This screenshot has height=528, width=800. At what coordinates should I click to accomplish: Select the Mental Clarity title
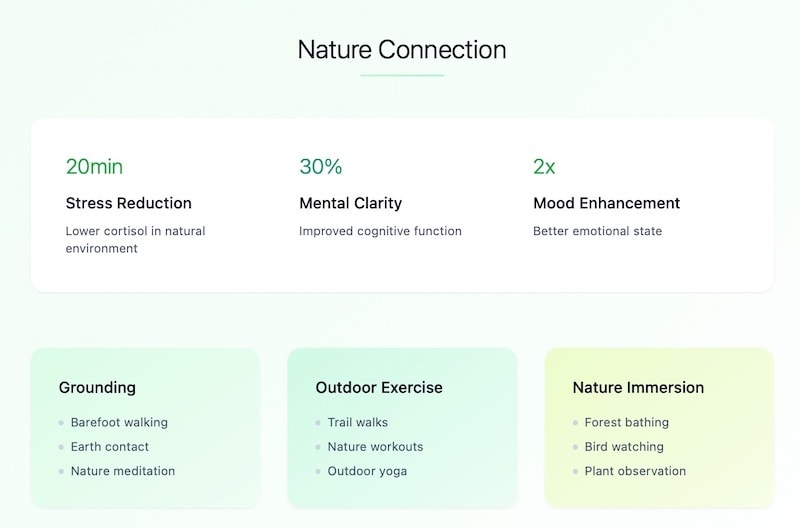point(350,203)
